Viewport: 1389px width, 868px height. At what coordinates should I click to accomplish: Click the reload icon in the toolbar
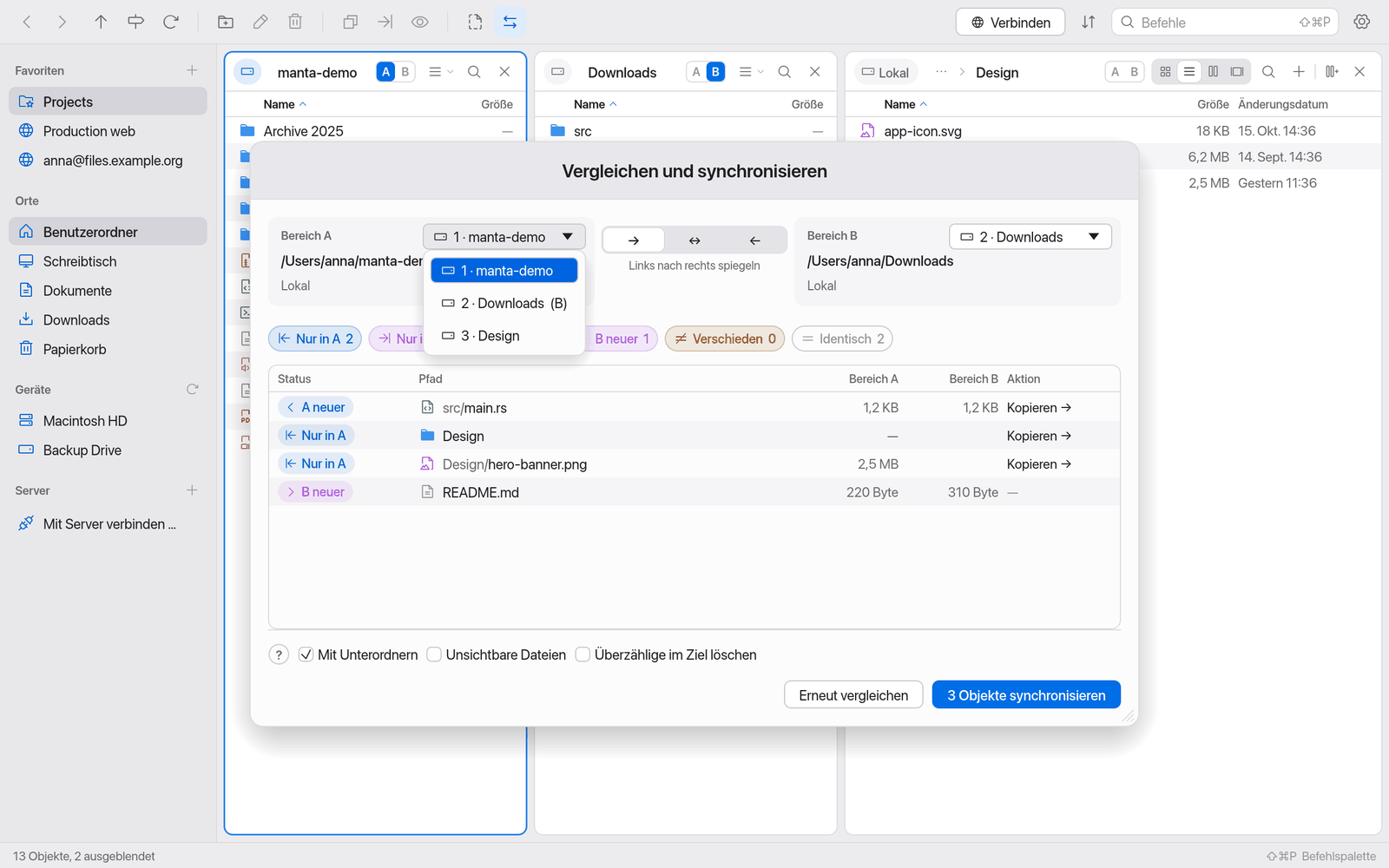171,22
